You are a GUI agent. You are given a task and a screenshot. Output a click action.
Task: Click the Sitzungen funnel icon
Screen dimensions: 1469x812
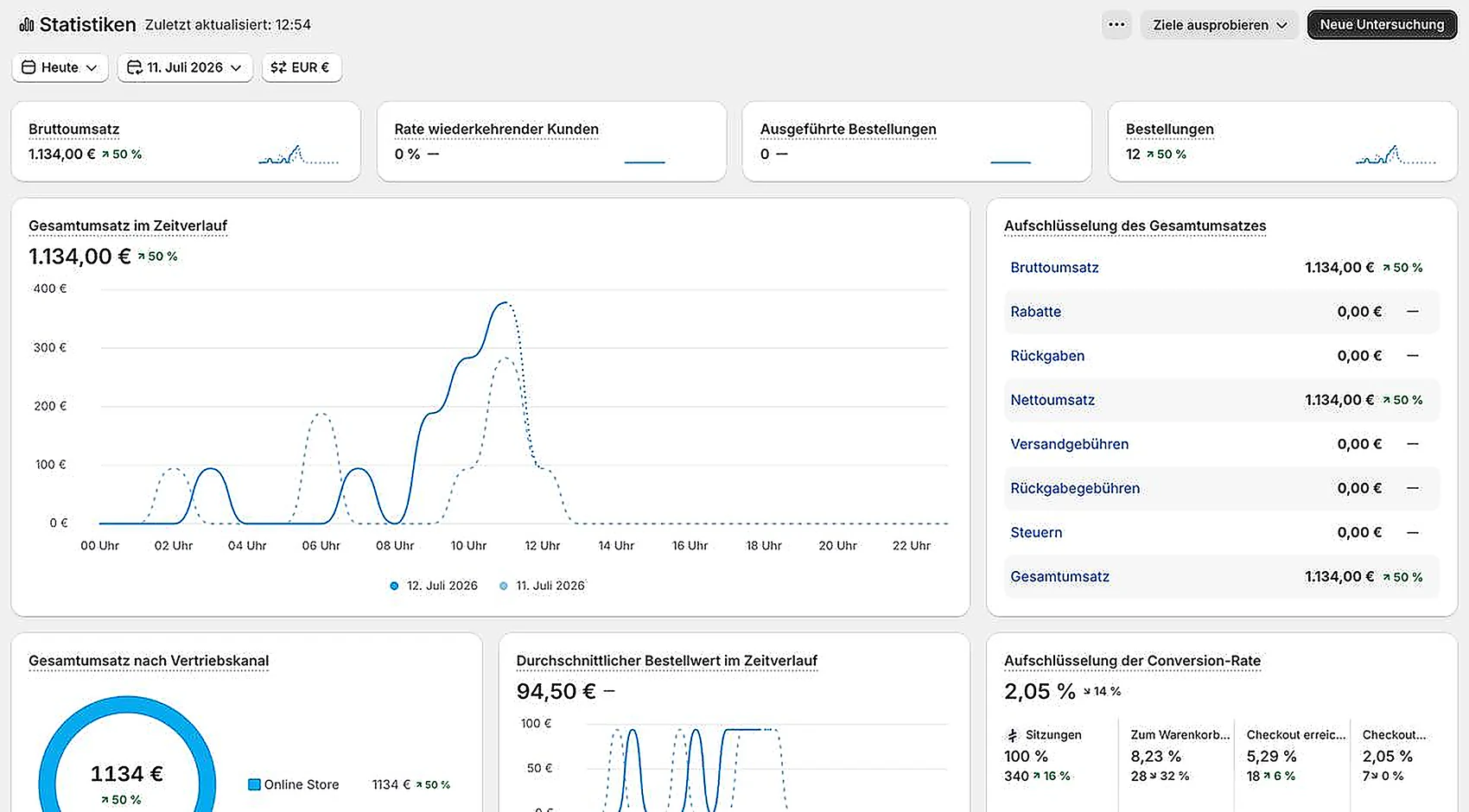[x=1013, y=735]
